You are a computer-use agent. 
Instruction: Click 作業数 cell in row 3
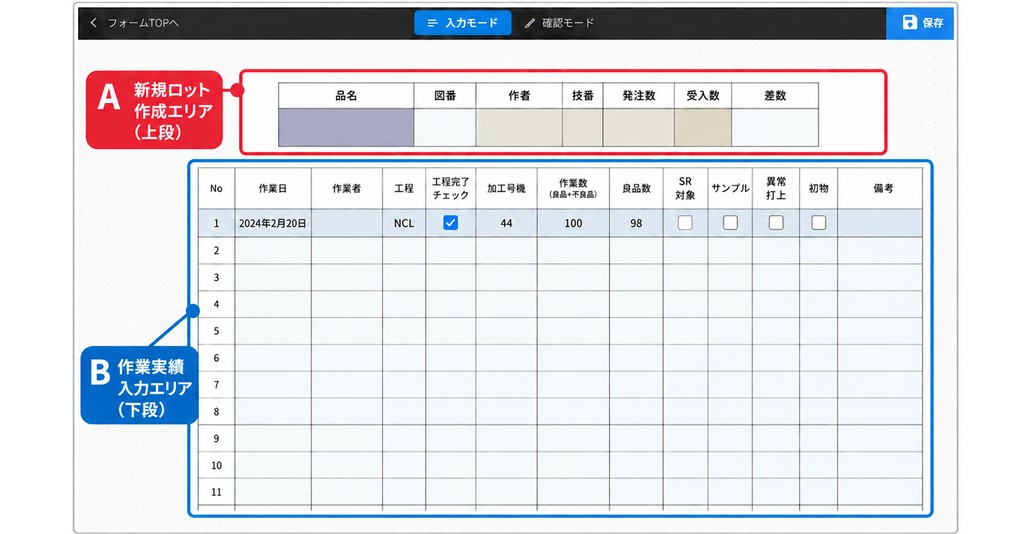574,278
